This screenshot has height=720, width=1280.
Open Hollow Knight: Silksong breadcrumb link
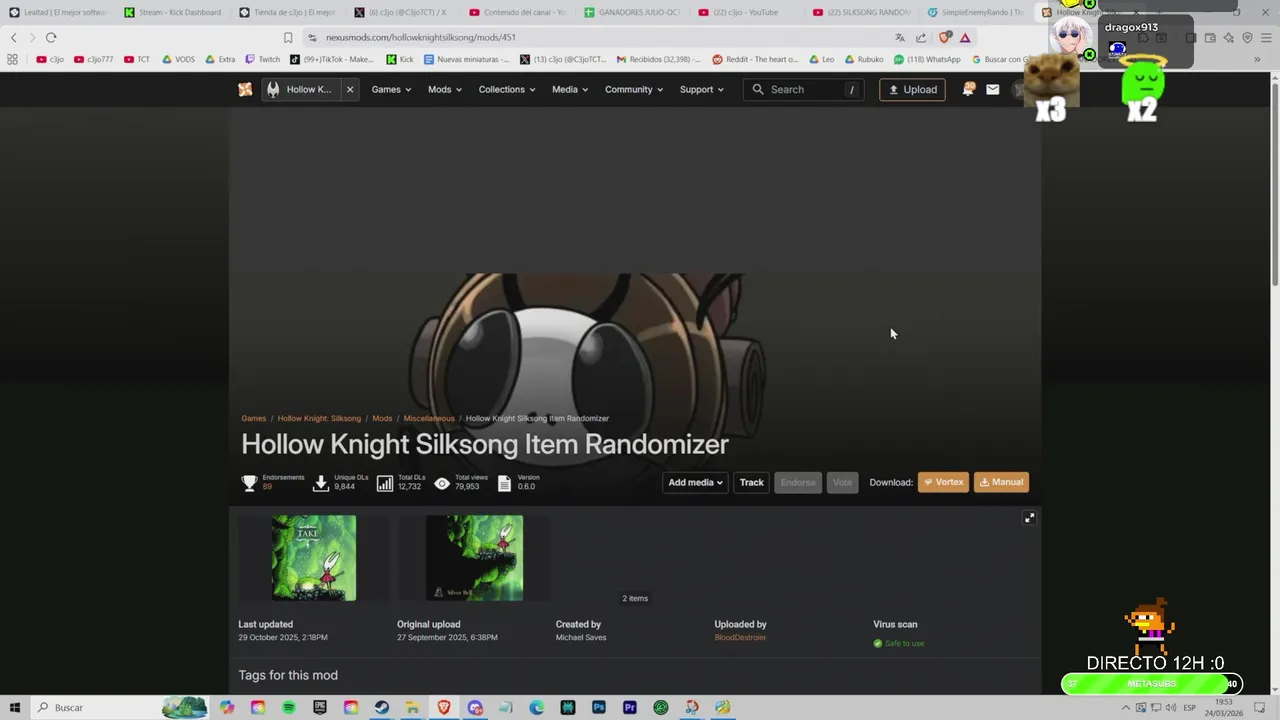pos(319,418)
